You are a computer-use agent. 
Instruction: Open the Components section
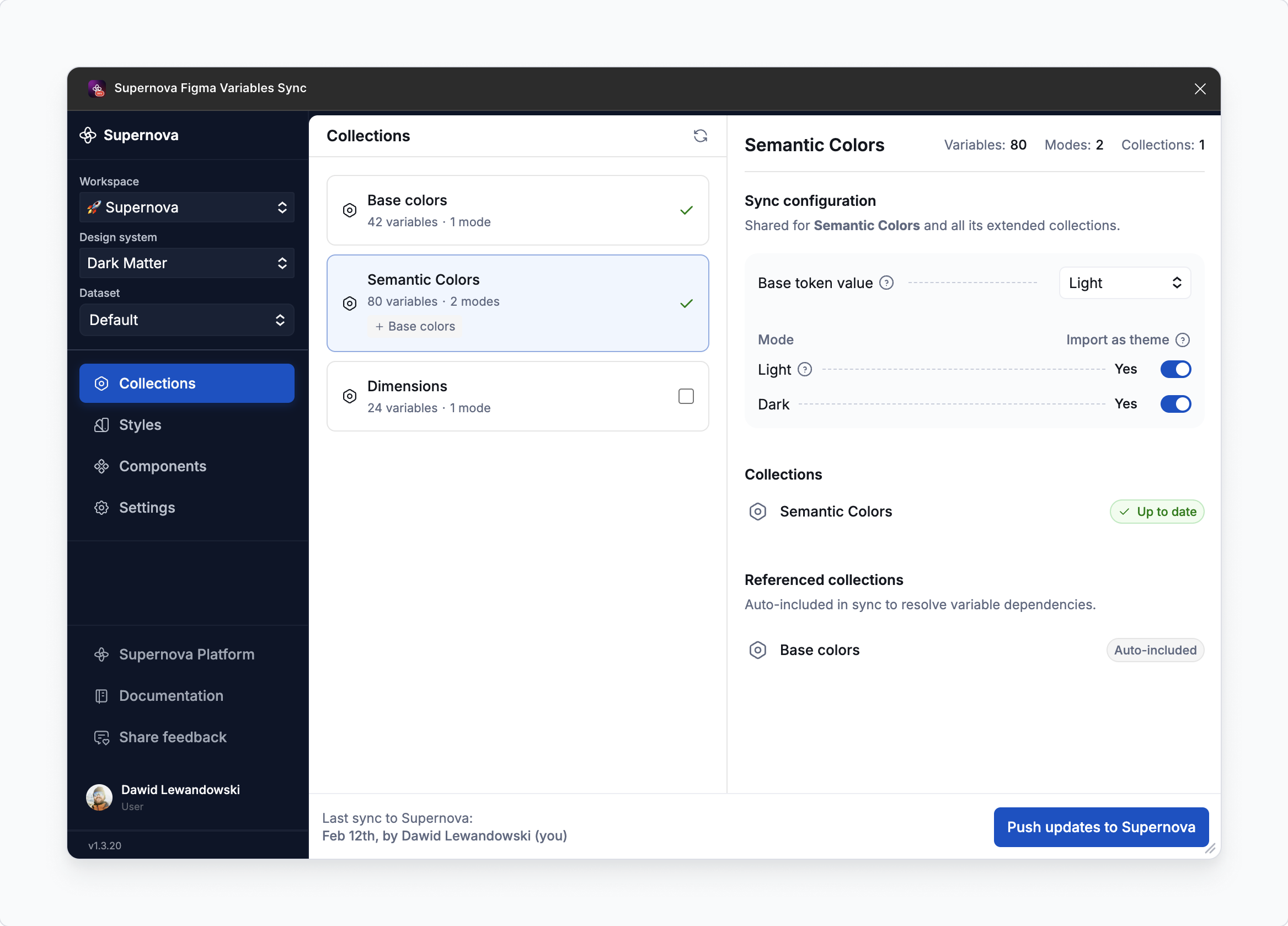[162, 466]
